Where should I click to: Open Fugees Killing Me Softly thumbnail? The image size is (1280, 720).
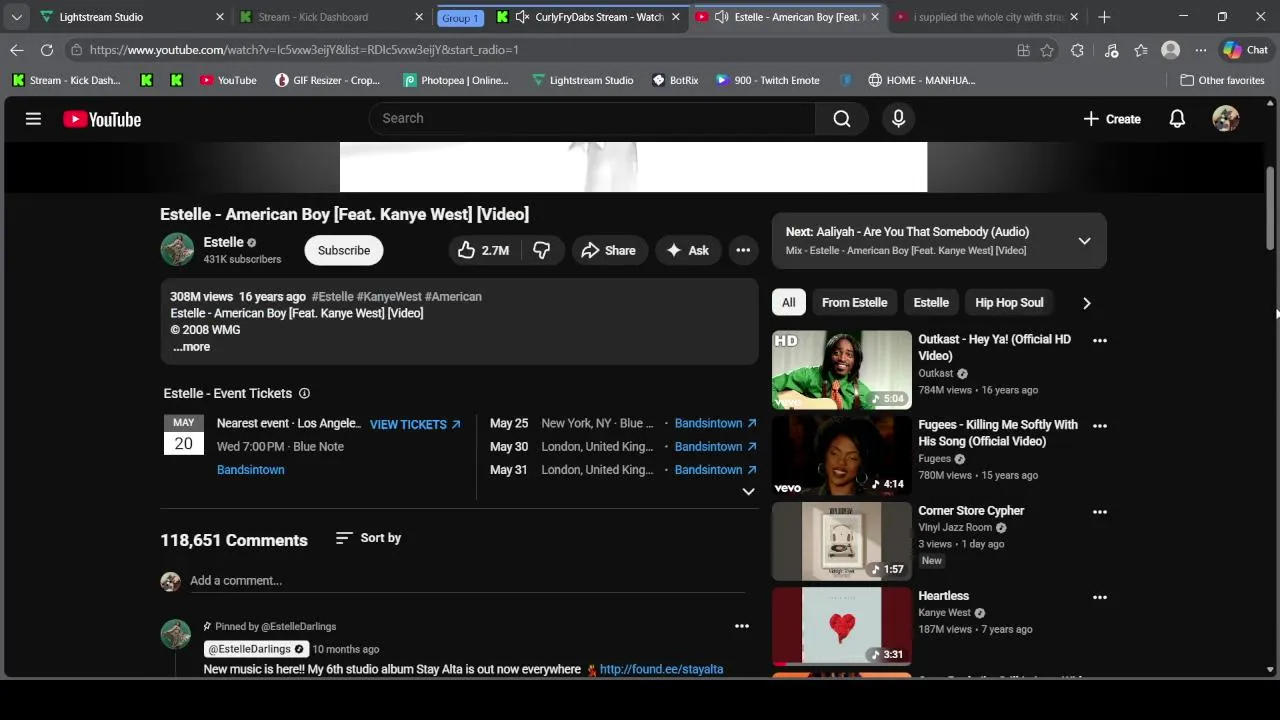842,456
